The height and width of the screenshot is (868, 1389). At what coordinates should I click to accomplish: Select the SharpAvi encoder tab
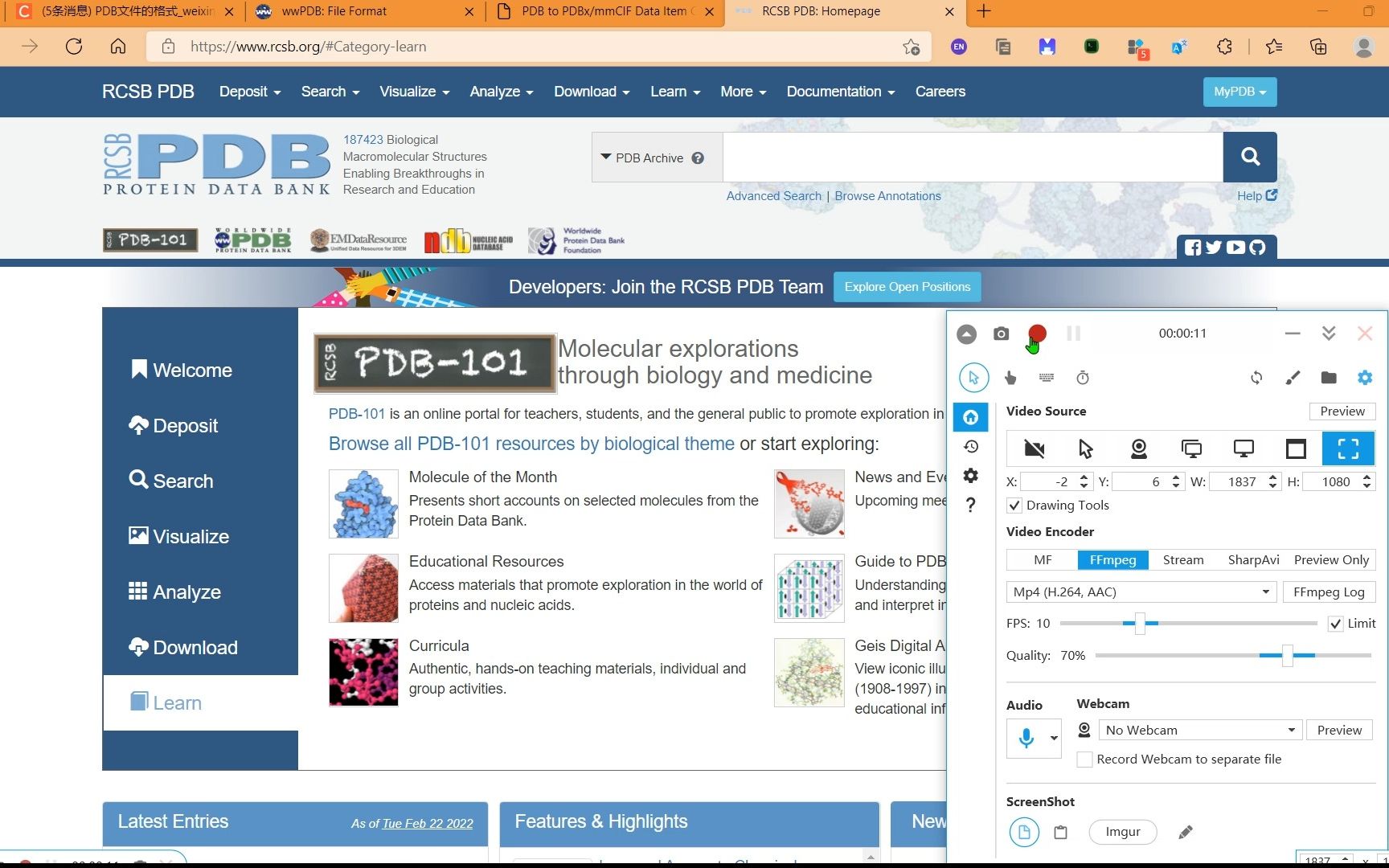tap(1253, 560)
